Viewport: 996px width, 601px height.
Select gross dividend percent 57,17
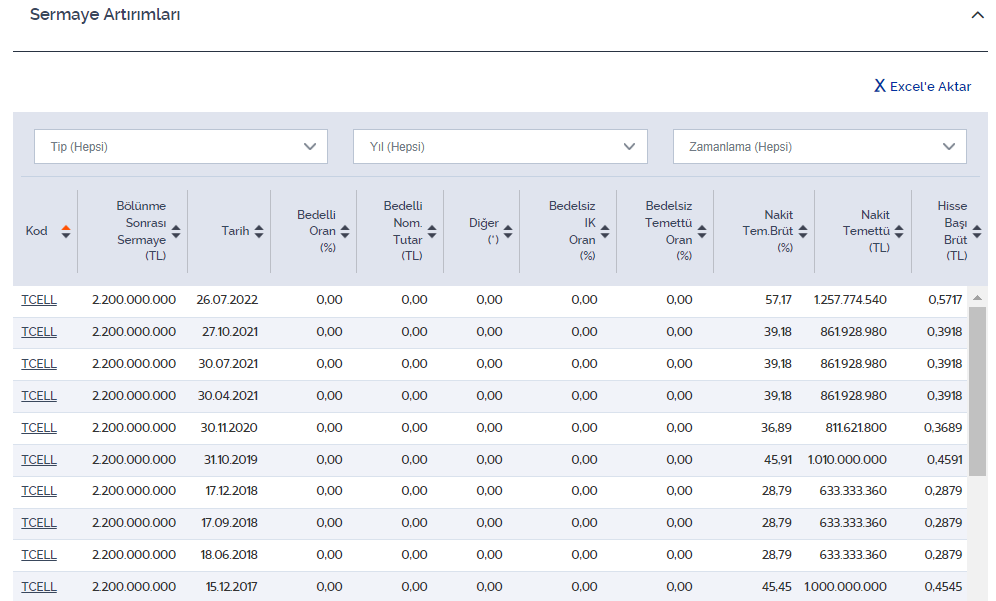778,300
